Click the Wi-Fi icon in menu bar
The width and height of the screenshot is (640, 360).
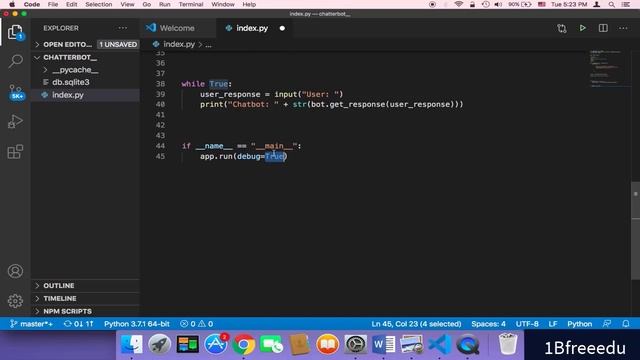458,4
